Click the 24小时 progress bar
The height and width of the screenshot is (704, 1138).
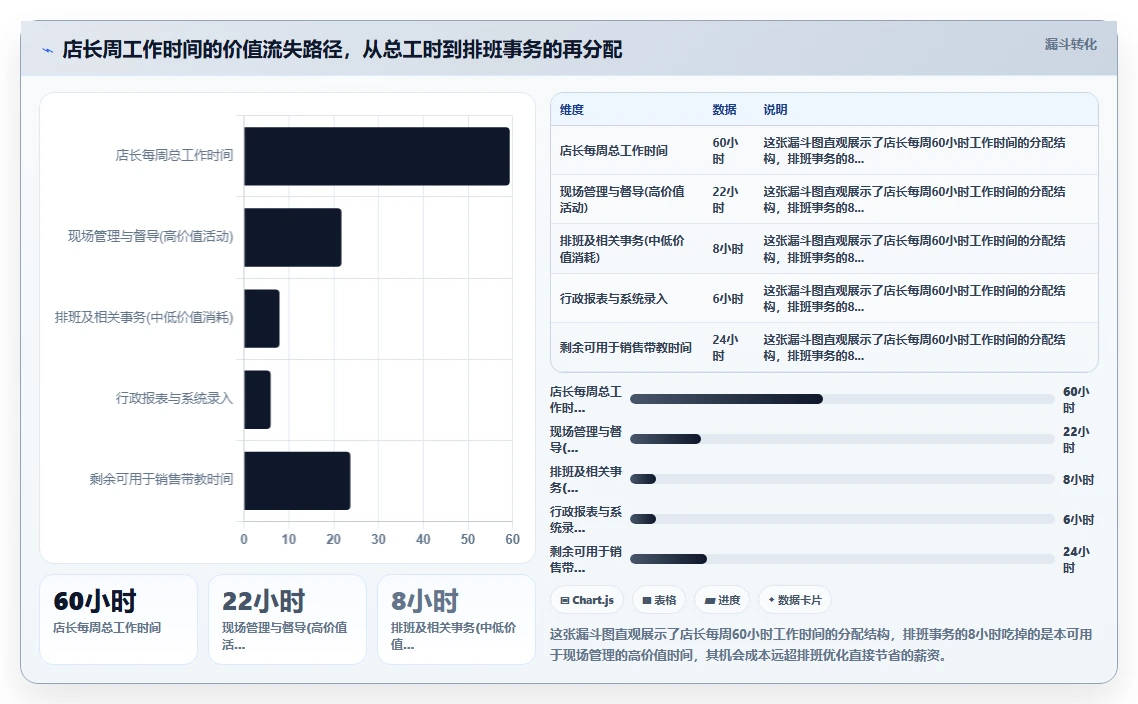click(842, 559)
